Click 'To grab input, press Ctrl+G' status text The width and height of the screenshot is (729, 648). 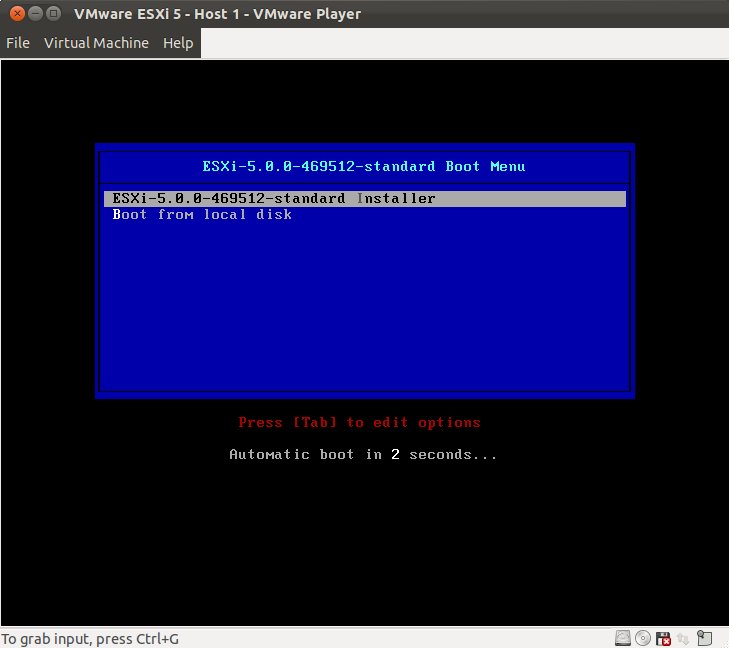(90, 639)
